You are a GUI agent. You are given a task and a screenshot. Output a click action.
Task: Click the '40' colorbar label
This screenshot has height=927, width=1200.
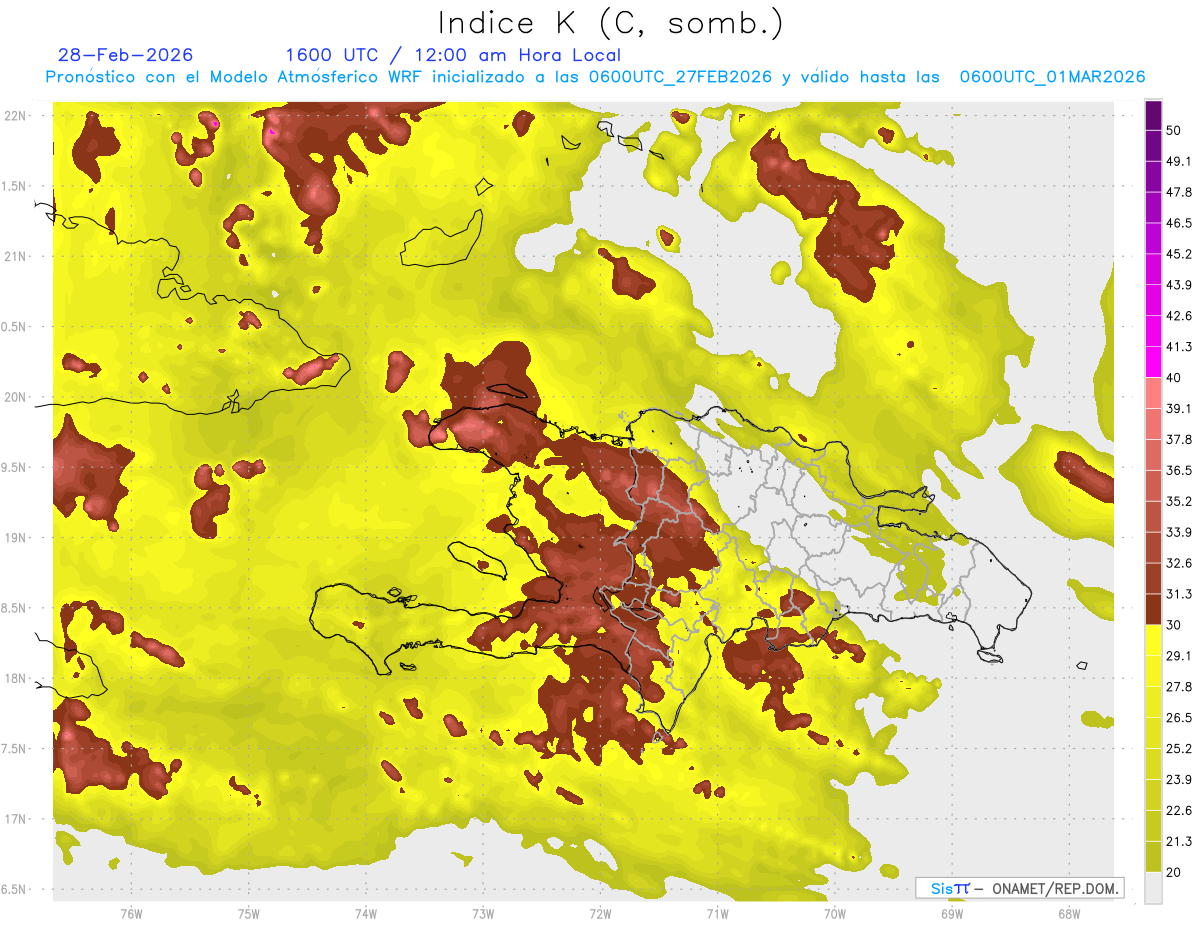[x=1175, y=378]
